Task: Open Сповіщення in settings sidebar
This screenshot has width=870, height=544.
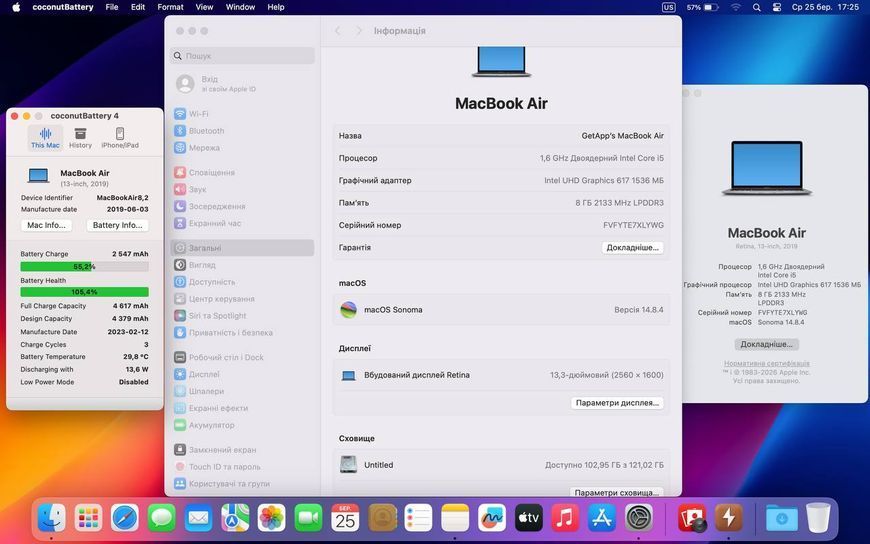Action: [242, 173]
